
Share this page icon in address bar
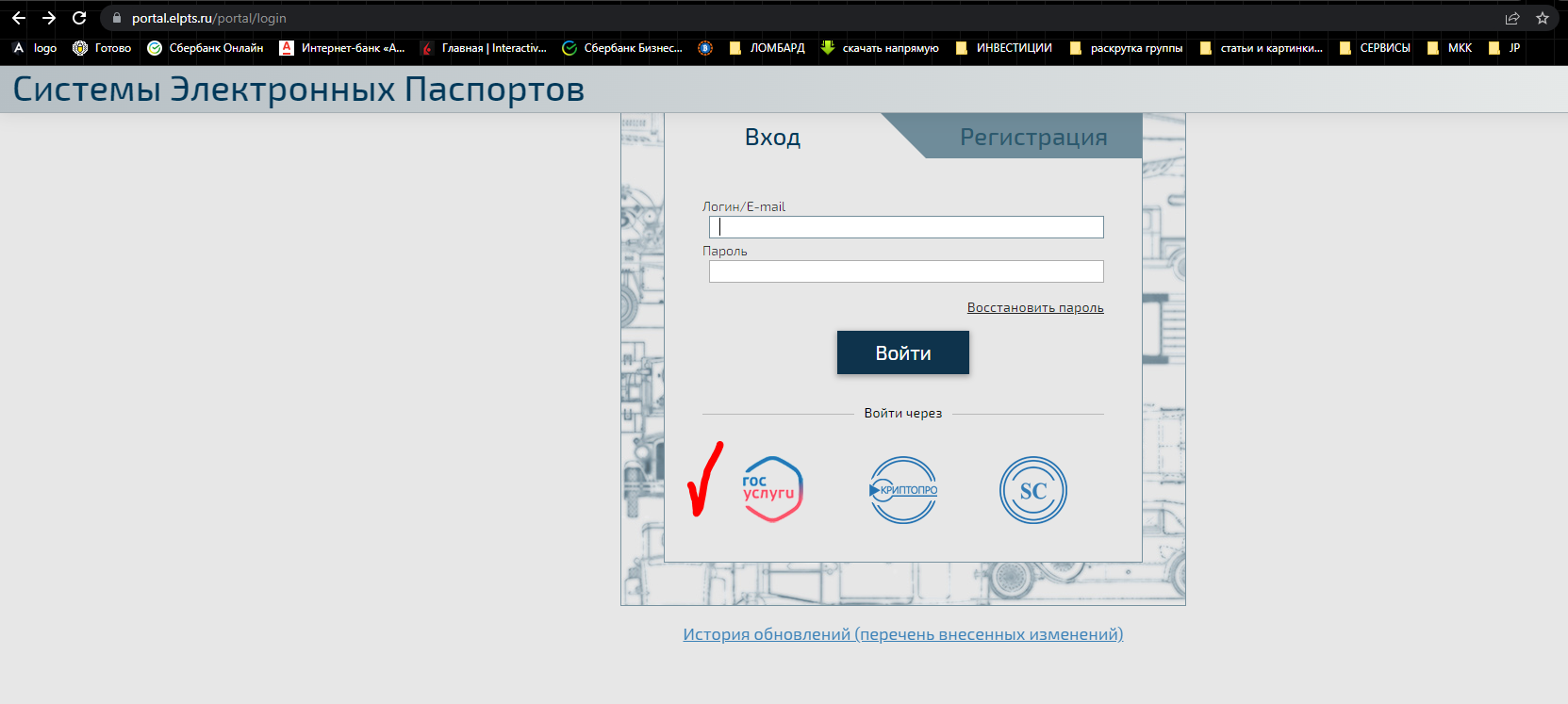pos(1512,18)
